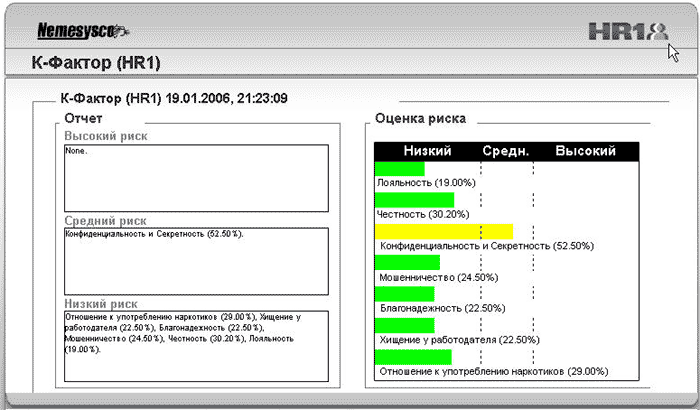Click the green Лояльность bar

[x=400, y=168]
